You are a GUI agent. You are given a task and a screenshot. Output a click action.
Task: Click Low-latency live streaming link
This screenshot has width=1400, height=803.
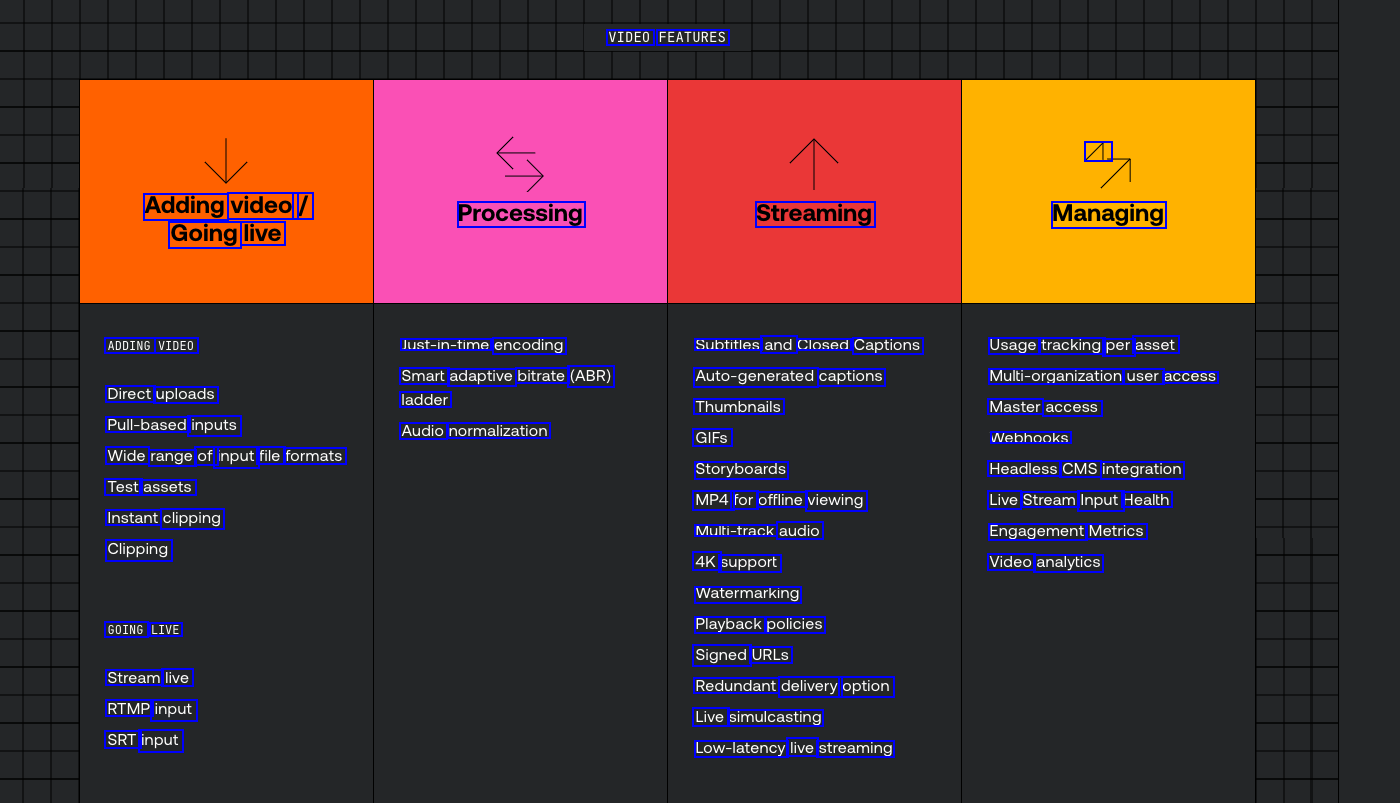[x=794, y=748]
